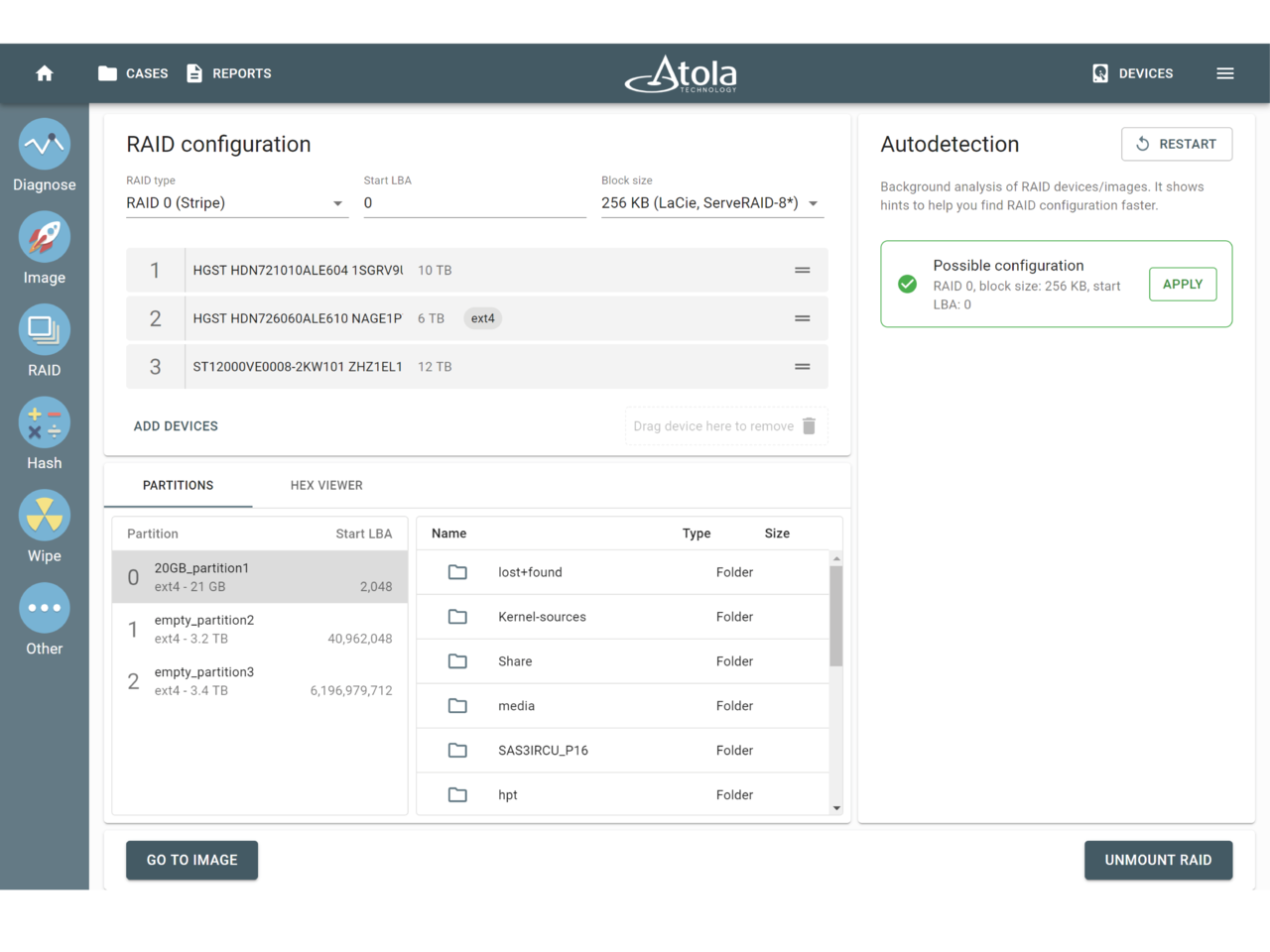This screenshot has width=1270, height=952.
Task: Click the lost+found folder icon
Action: (457, 572)
